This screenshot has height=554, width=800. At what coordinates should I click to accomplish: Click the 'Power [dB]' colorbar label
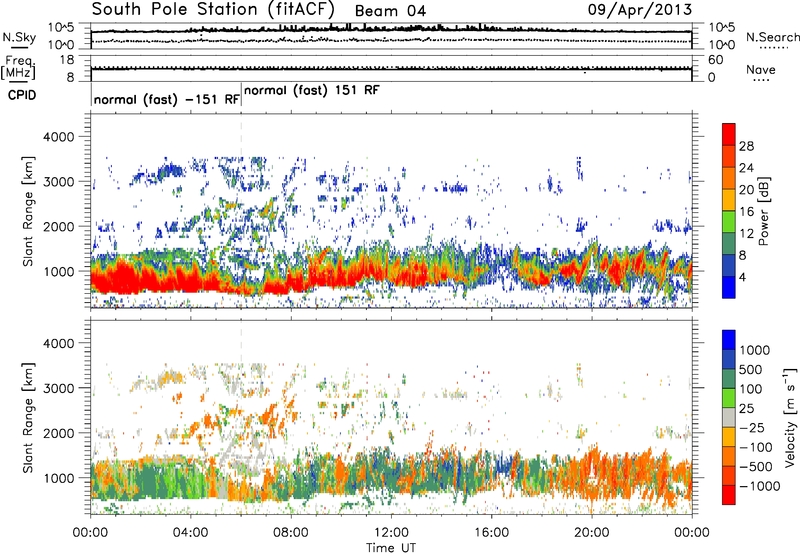click(x=763, y=211)
